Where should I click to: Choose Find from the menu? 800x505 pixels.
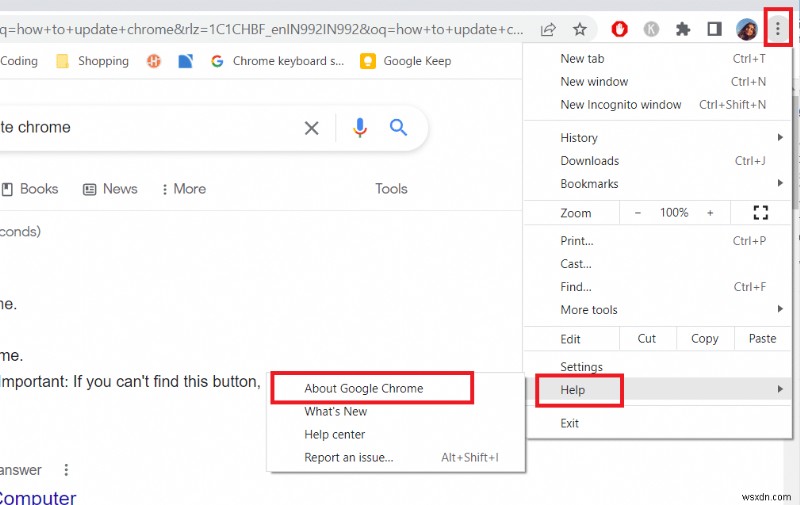[658, 287]
